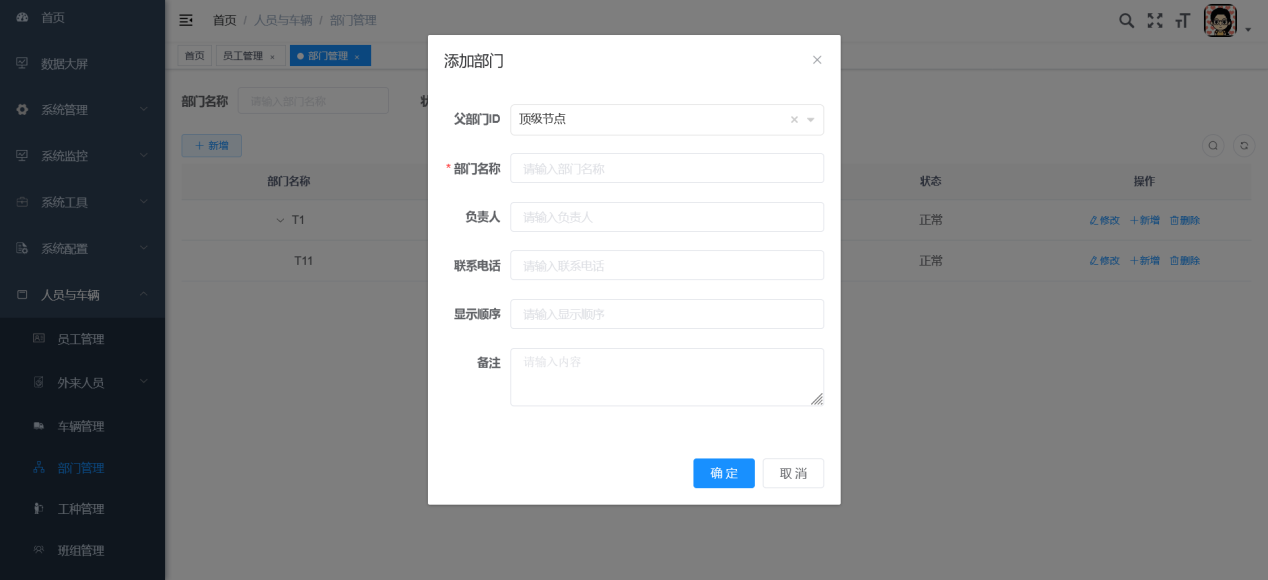Switch to the 员工管理 tab
This screenshot has width=1268, height=580.
pyautogui.click(x=243, y=55)
